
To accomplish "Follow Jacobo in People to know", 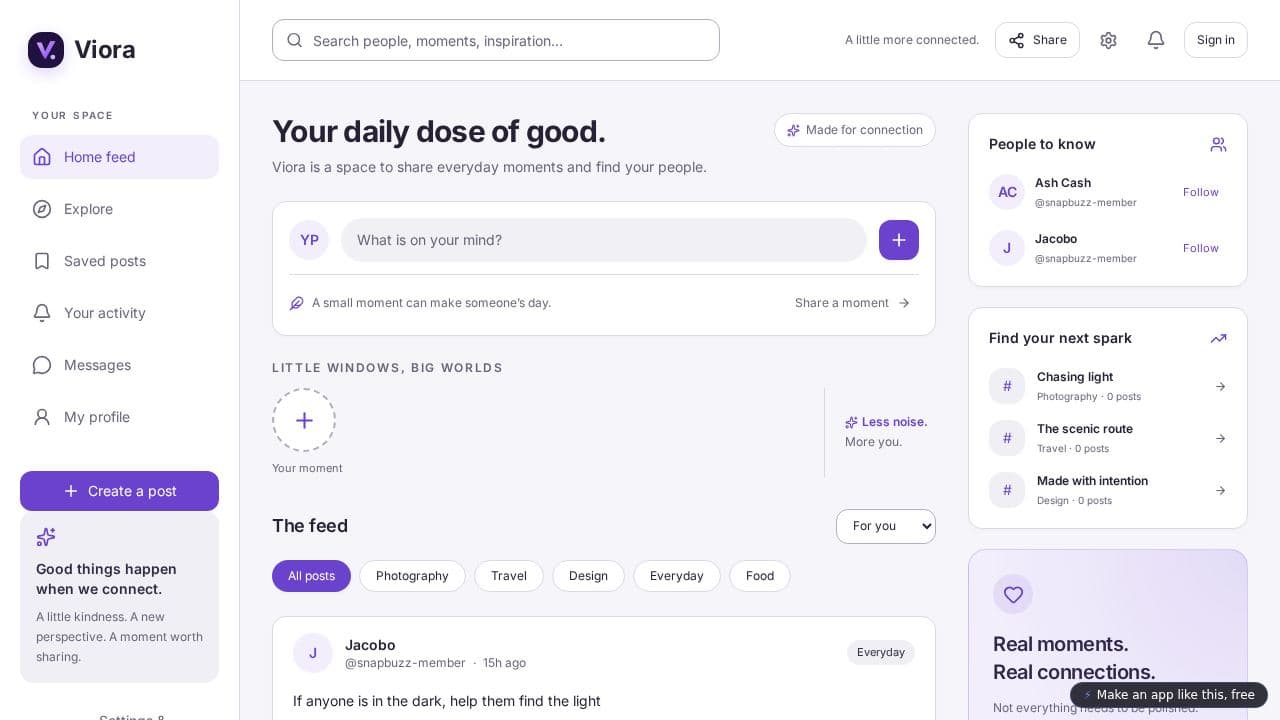I will click(1201, 248).
